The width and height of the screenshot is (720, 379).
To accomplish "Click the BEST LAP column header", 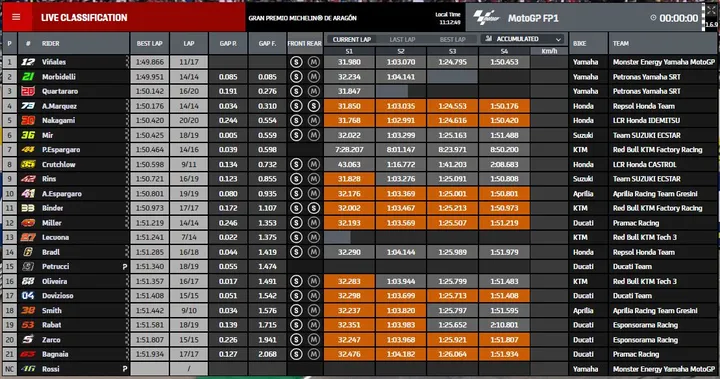I will pyautogui.click(x=150, y=44).
